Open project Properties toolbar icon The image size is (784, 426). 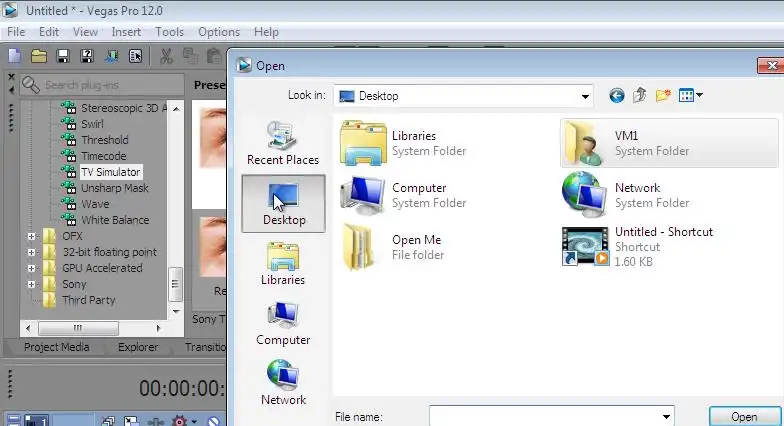click(x=87, y=56)
